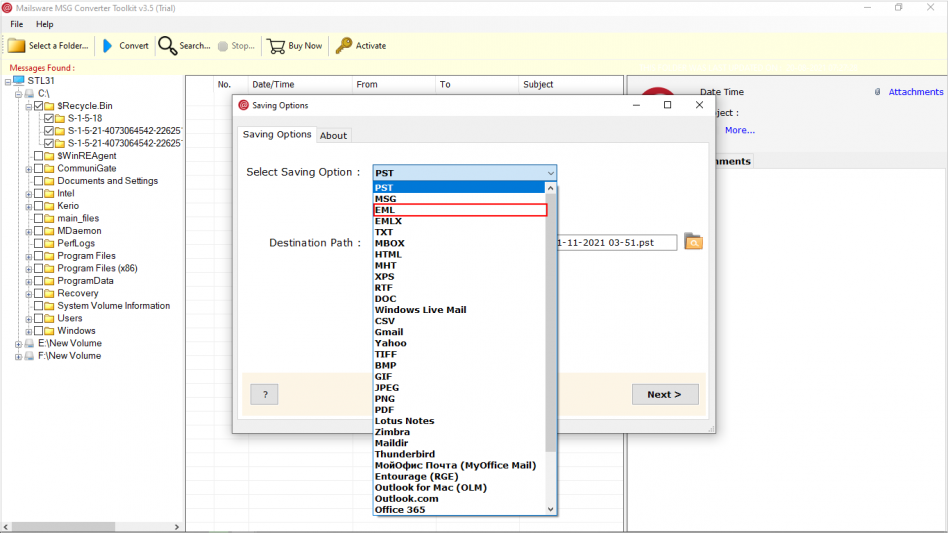Click the blue Convert play icon
The height and width of the screenshot is (533, 948).
tap(108, 46)
